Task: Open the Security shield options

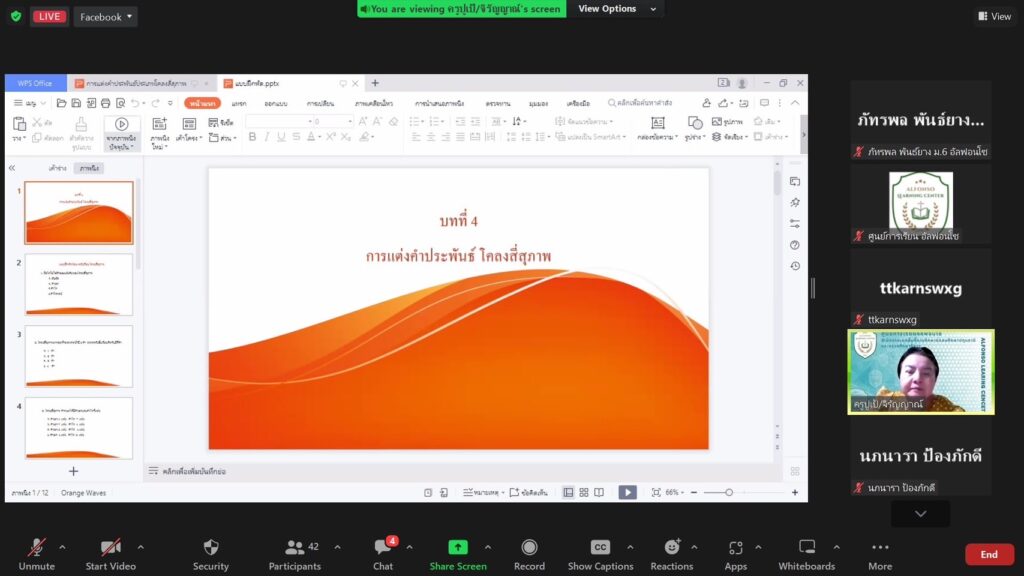Action: pos(210,548)
